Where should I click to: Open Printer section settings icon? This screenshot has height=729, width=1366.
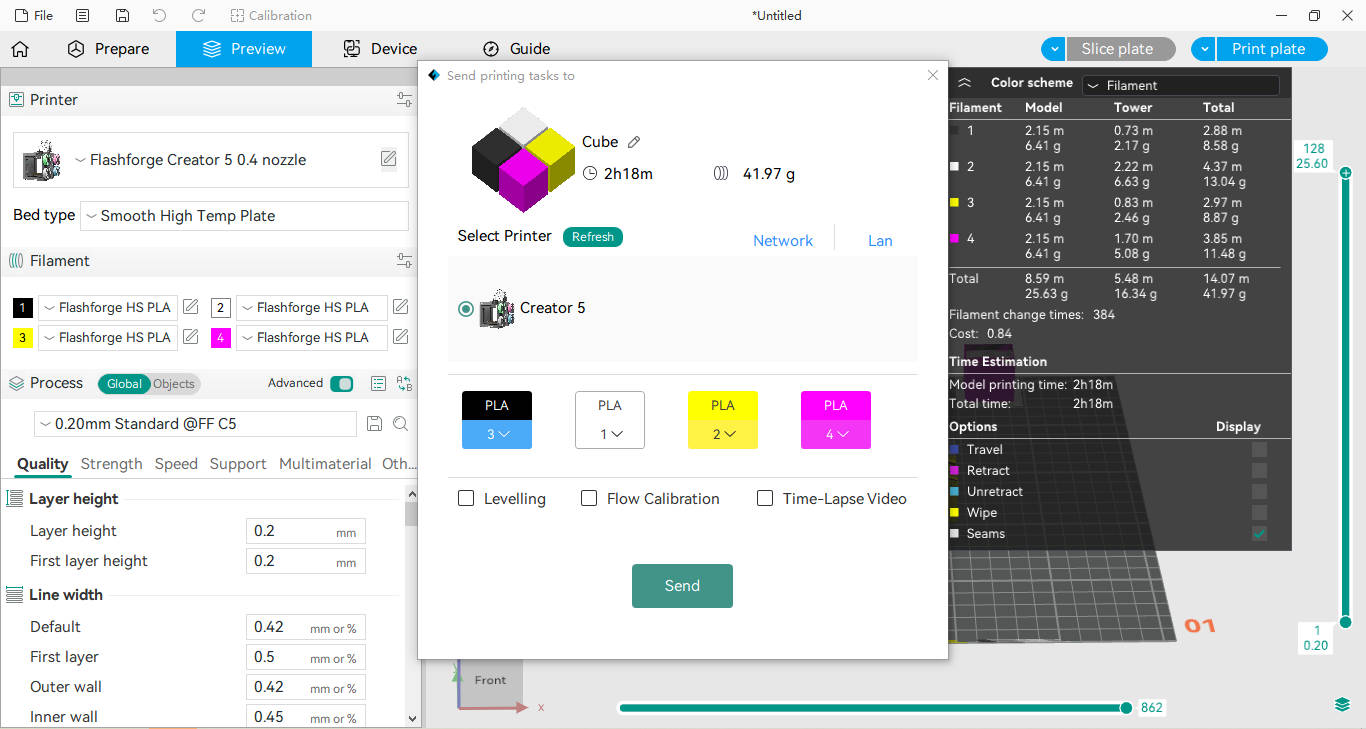pos(404,100)
